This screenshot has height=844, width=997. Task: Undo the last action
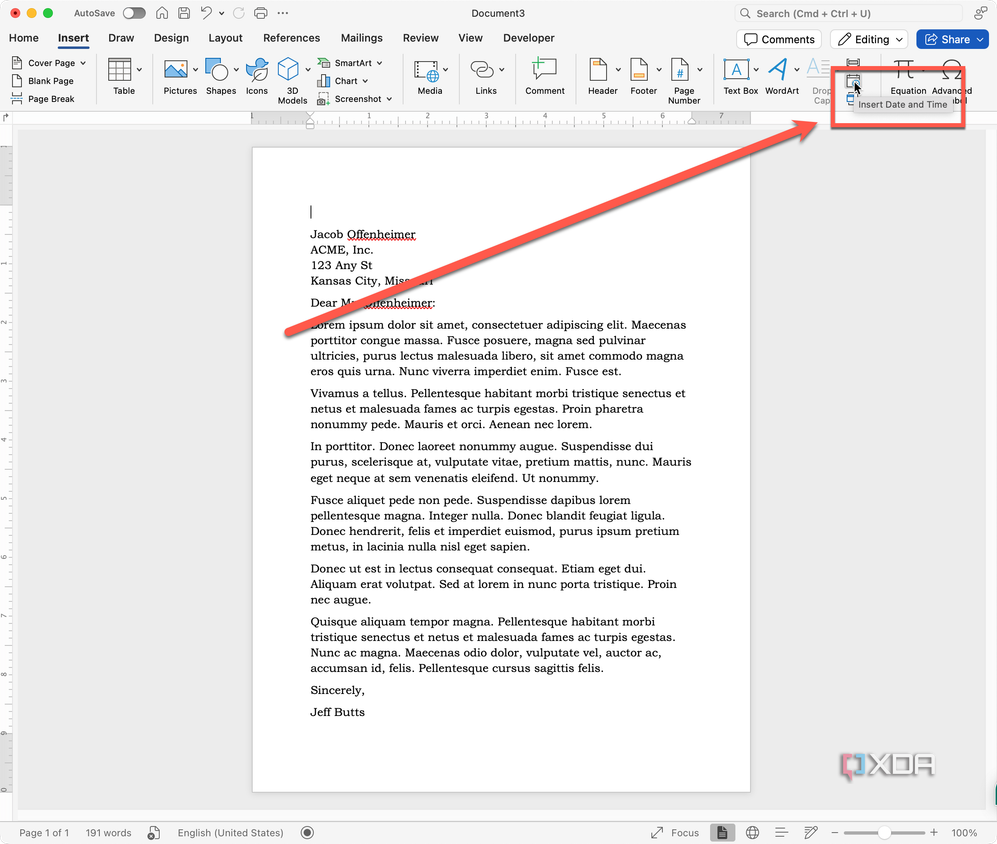tap(206, 13)
